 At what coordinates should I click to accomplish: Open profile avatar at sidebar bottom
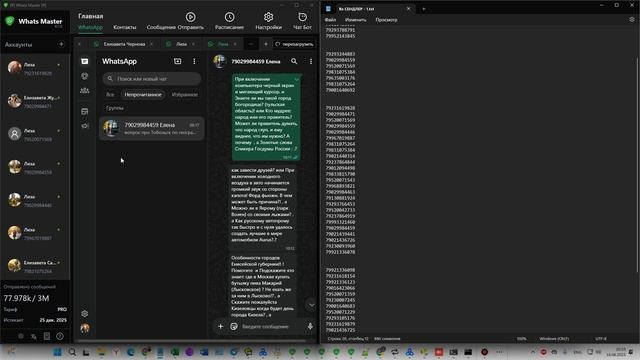point(85,328)
